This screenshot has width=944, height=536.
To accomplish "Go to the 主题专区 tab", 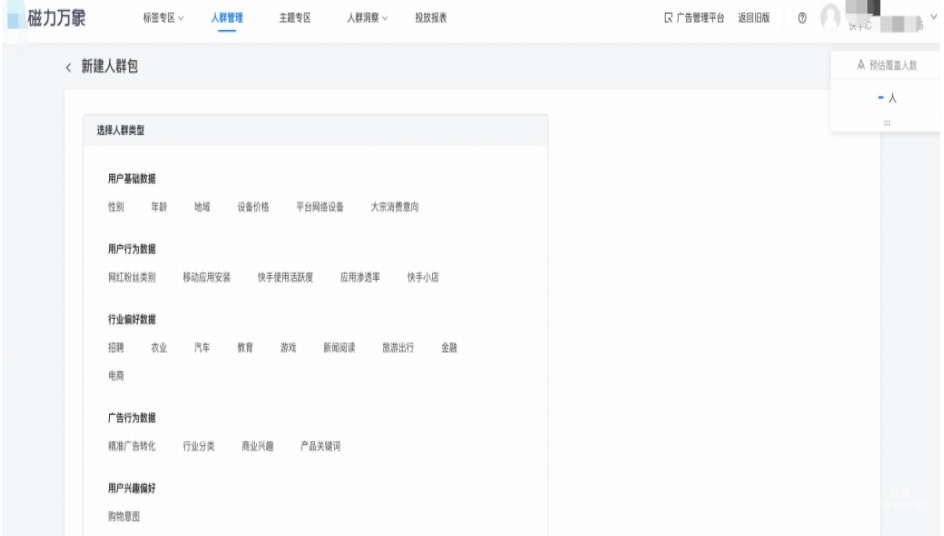I will 295,19.
